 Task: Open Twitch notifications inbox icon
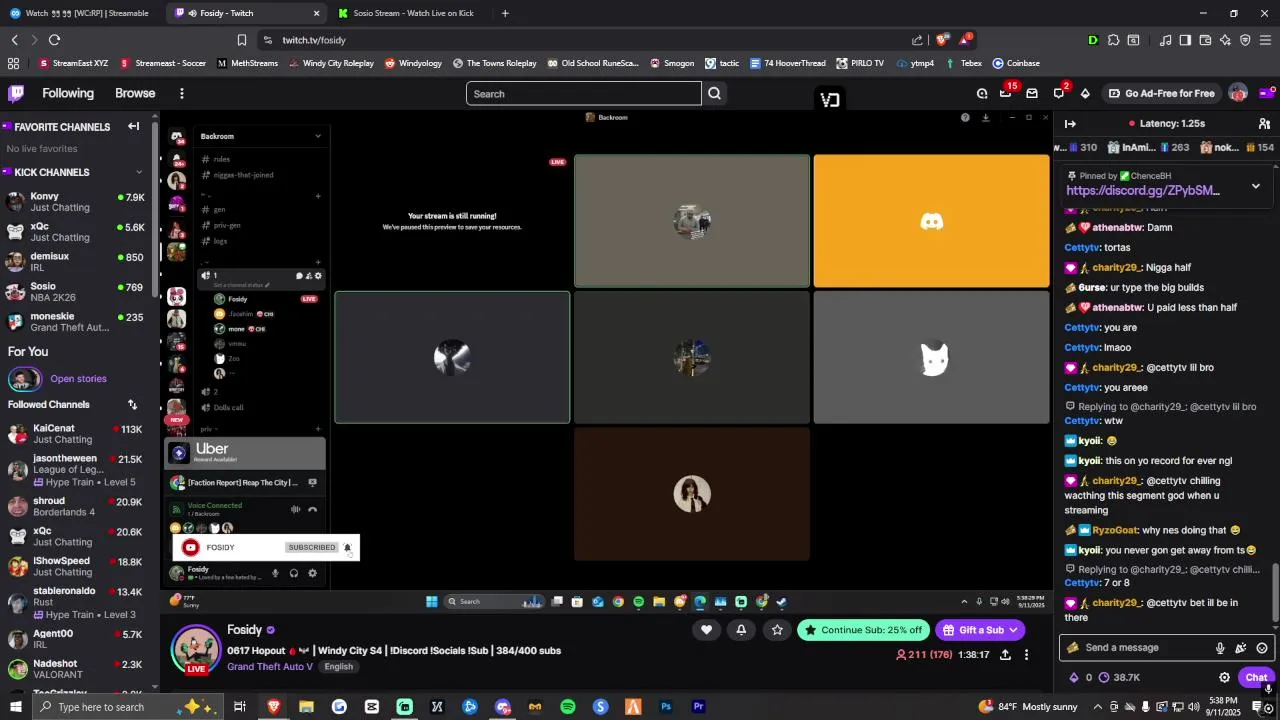1032,93
